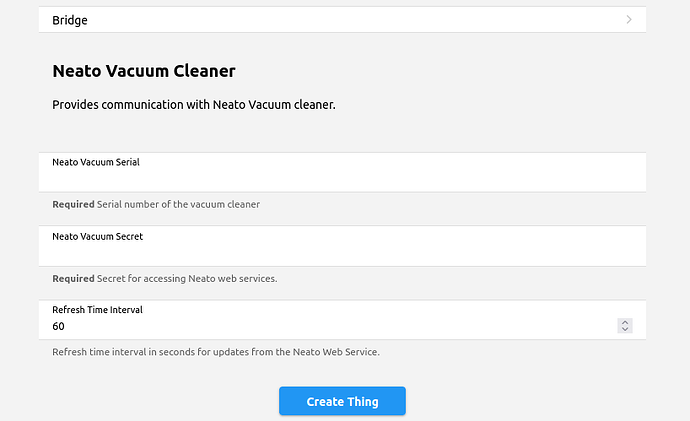
Task: Click the 'Bridge' label text
Action: click(70, 19)
